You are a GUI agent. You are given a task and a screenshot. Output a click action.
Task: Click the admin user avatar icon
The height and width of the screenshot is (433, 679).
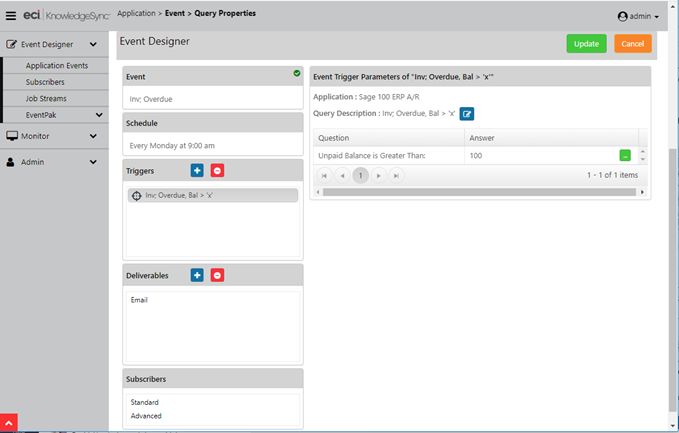click(x=622, y=16)
